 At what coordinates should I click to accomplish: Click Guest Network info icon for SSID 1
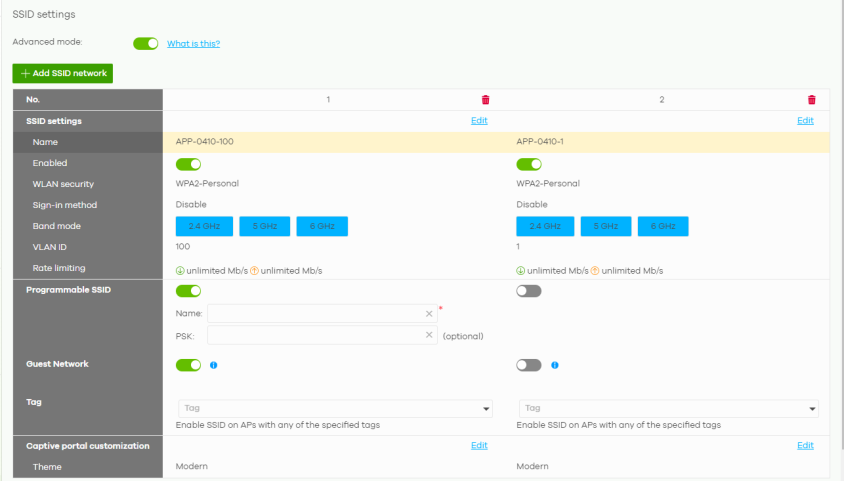tap(213, 365)
